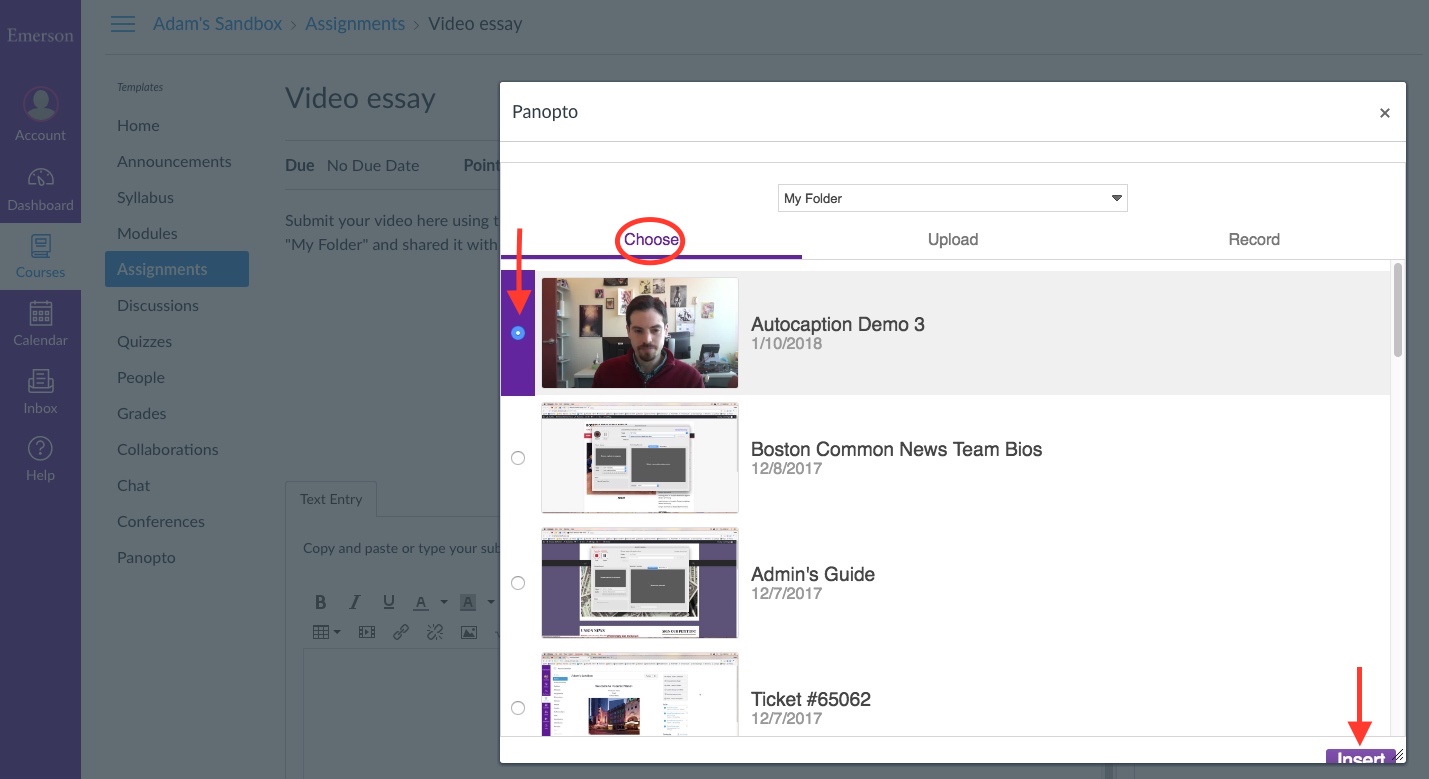Screen dimensions: 1429x779
Task: Click the 1/10/2018 date text
Action: pos(787,343)
